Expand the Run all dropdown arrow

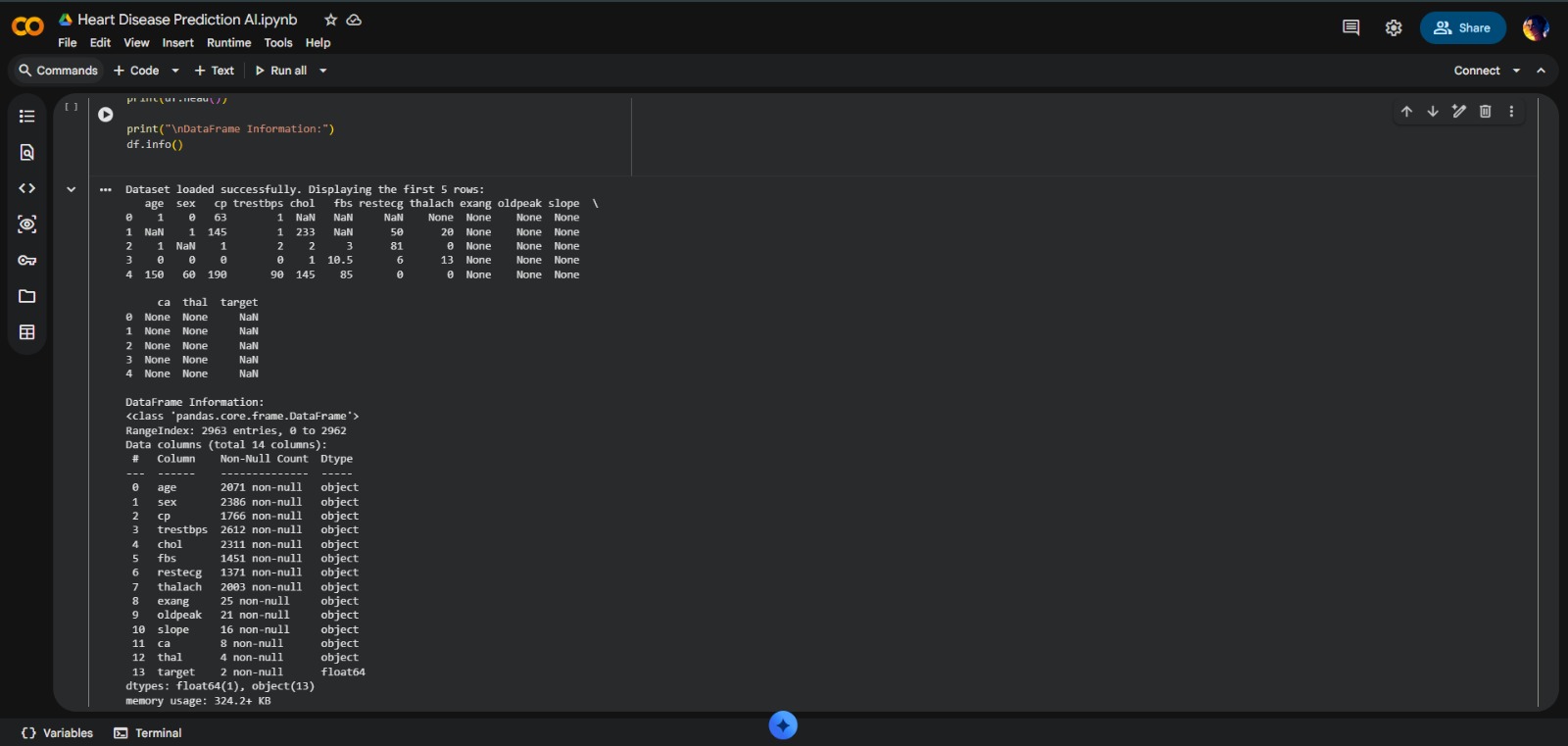[x=323, y=71]
